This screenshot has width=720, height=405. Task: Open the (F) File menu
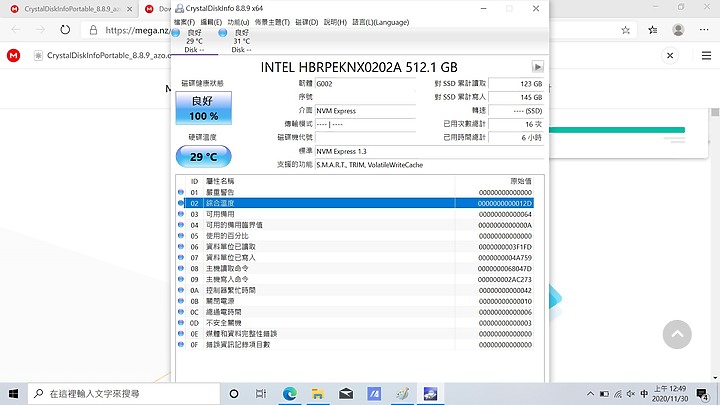click(184, 22)
